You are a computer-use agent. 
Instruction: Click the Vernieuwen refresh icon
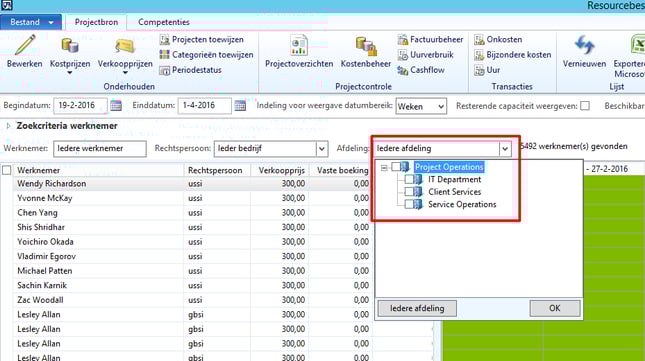tap(585, 45)
